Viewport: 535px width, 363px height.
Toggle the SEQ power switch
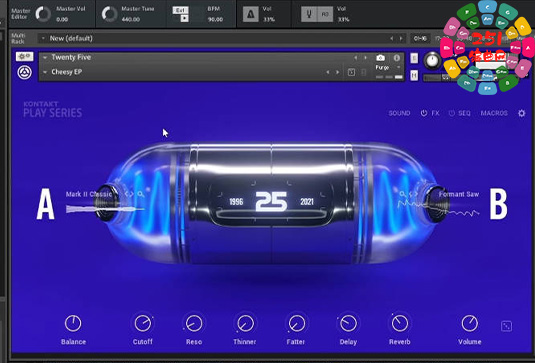click(452, 113)
